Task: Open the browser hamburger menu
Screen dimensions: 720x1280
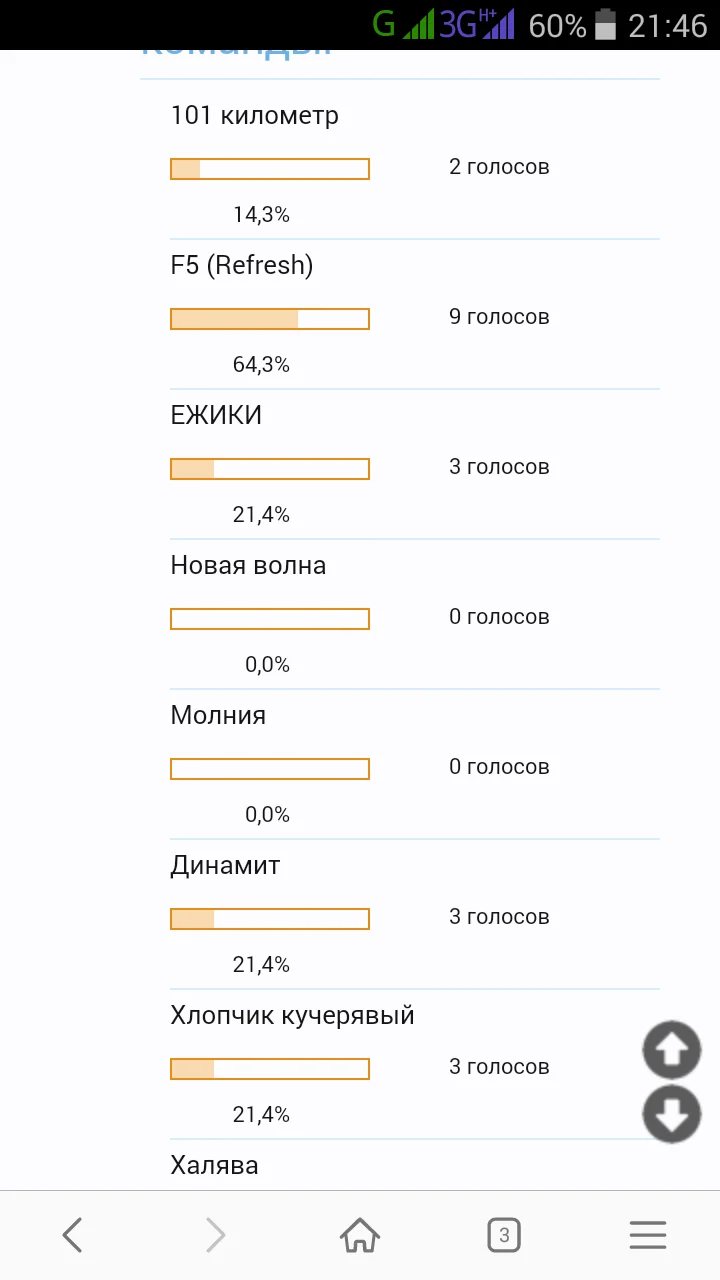Action: tap(648, 1236)
